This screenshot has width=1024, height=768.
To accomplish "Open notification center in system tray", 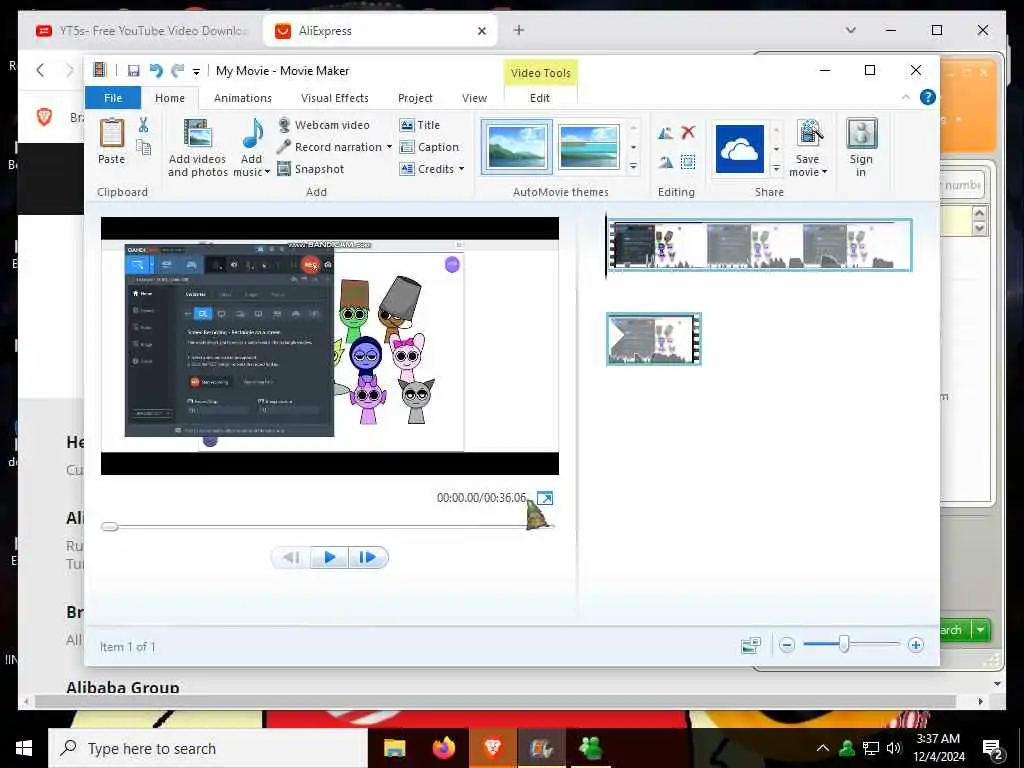I will click(993, 749).
